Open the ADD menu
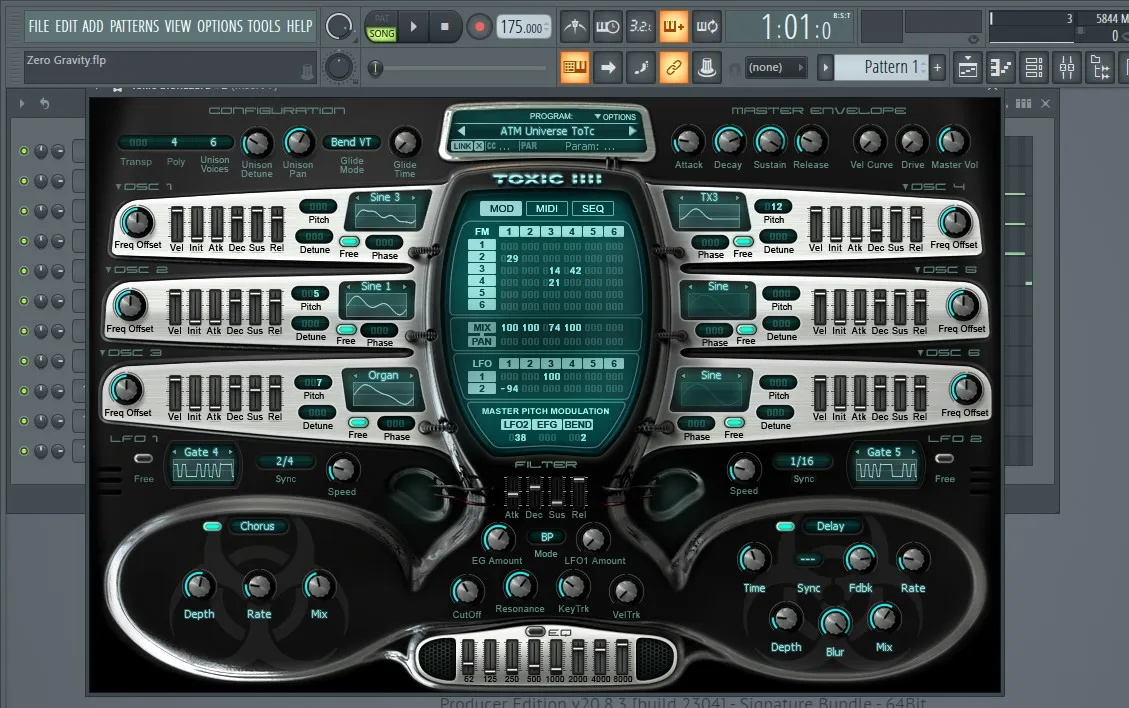The image size is (1129, 708). tap(93, 27)
